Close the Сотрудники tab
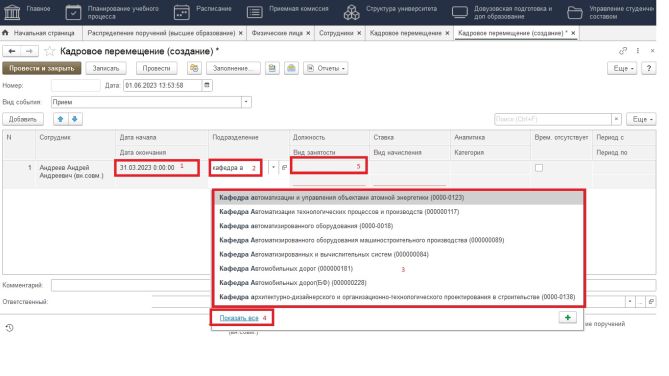Viewport: 669px width, 376px height. pos(359,33)
